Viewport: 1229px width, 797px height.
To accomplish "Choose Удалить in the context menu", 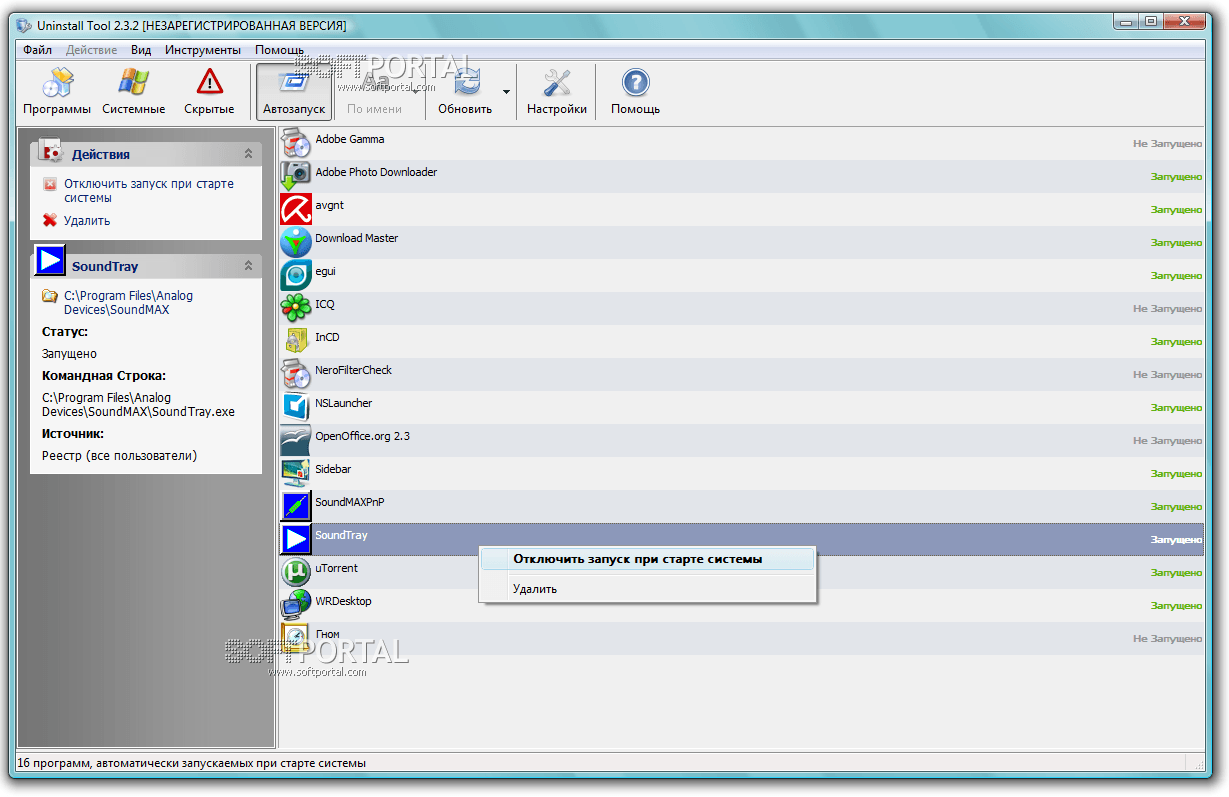I will coord(648,589).
